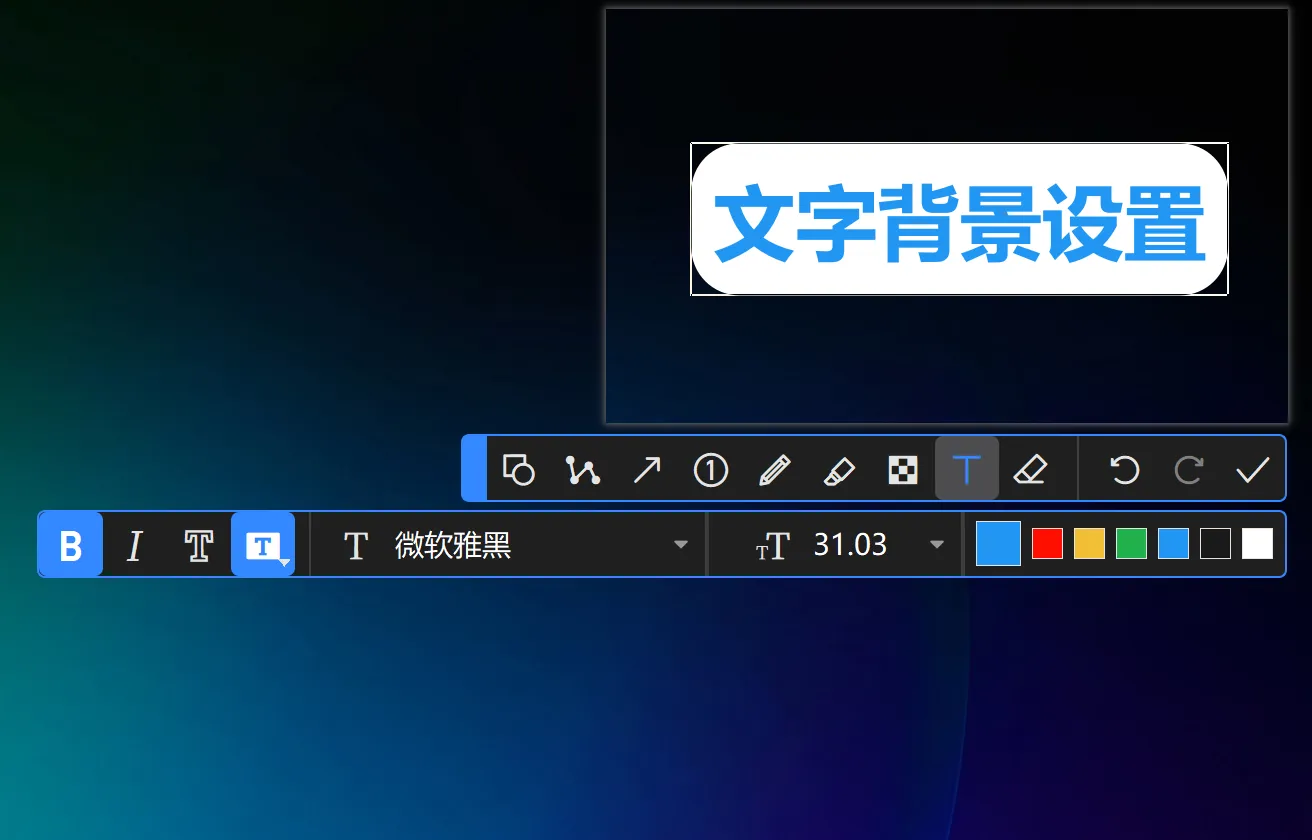1312x840 pixels.
Task: Select the highlighter marker tool
Action: click(x=839, y=469)
